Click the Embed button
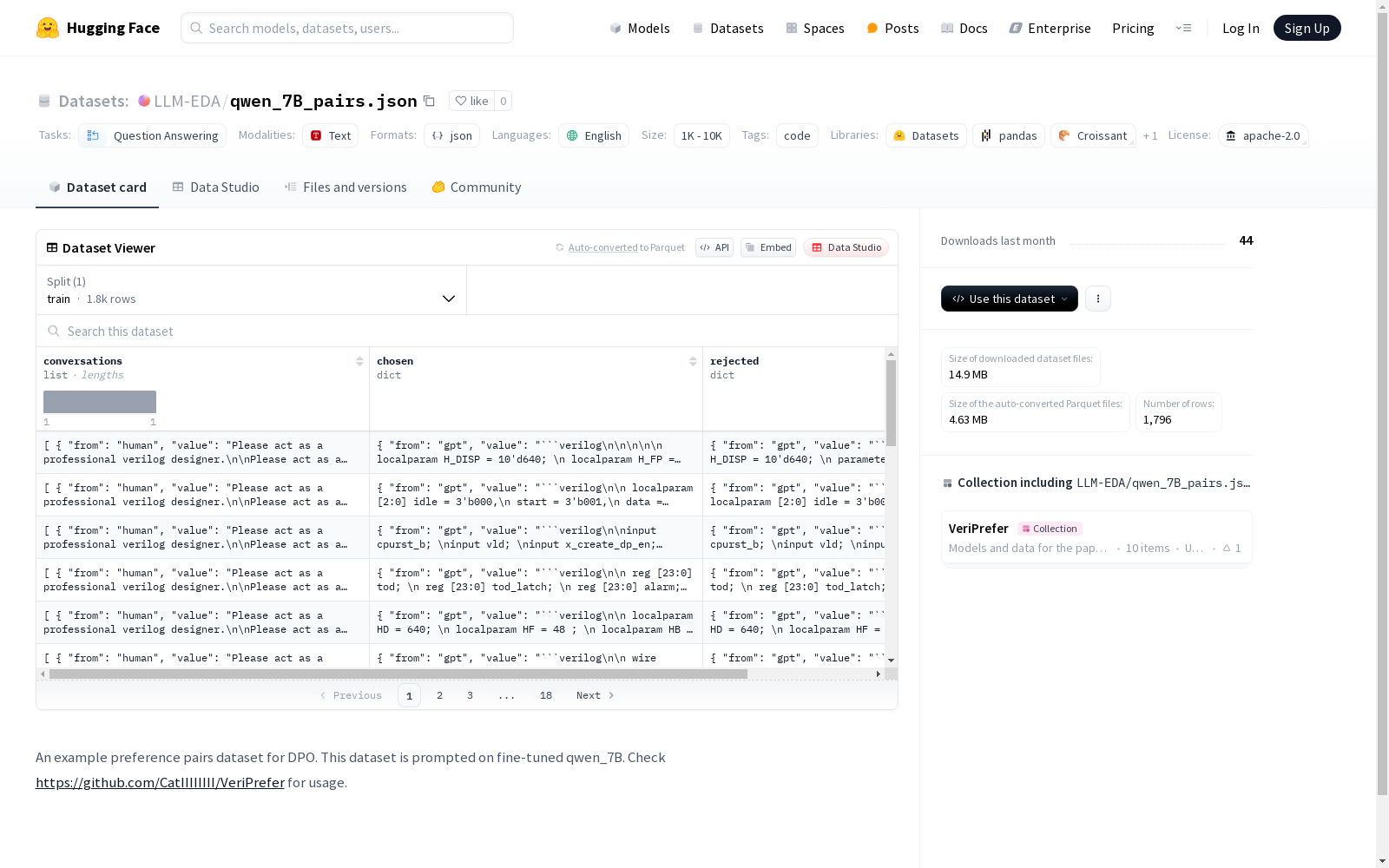The image size is (1389, 868). (x=768, y=247)
